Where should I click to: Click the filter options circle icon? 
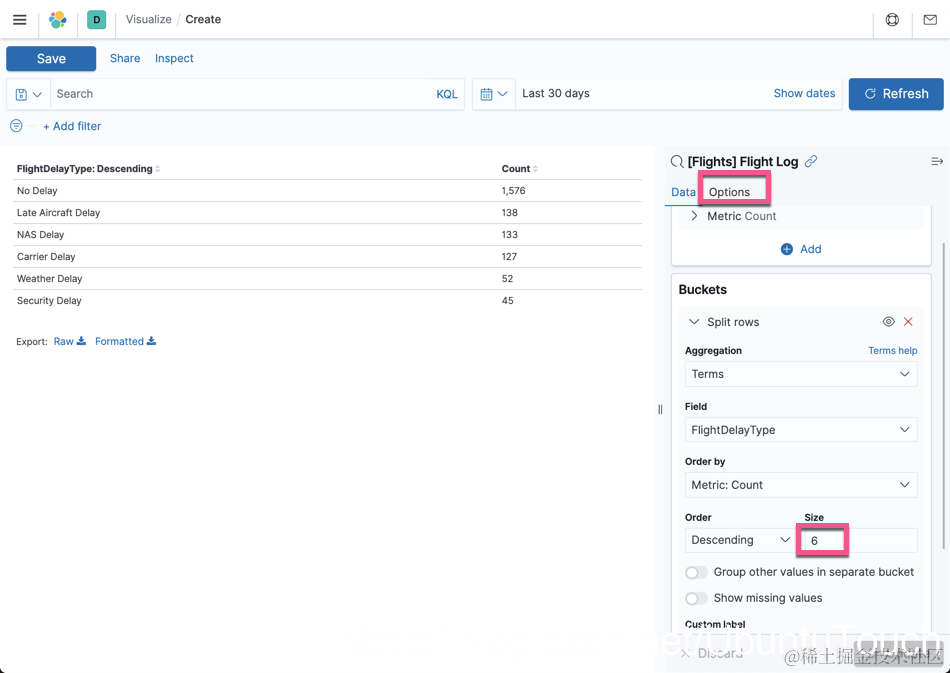(x=16, y=126)
